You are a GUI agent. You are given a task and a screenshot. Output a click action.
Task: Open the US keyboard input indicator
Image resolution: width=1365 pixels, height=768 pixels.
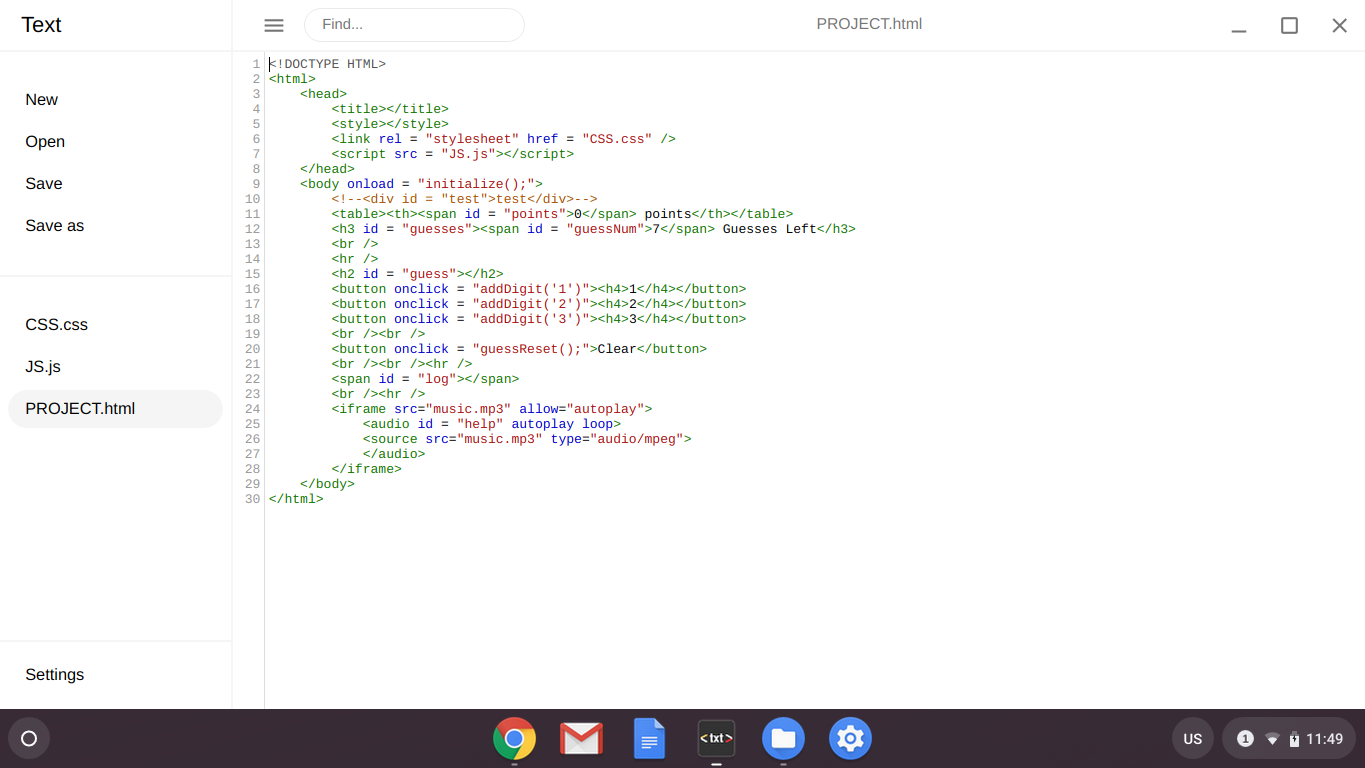coord(1193,739)
